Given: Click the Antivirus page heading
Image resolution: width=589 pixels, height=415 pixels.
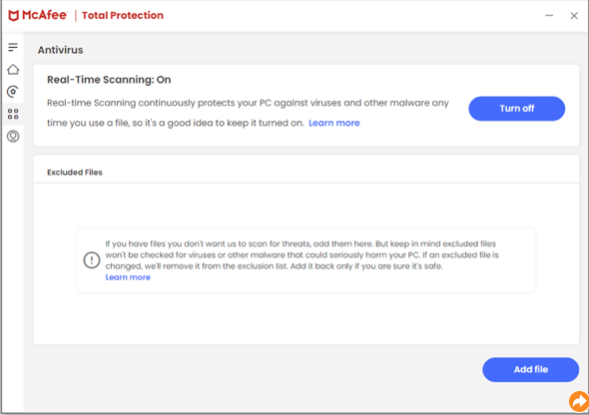Looking at the screenshot, I should point(60,50).
